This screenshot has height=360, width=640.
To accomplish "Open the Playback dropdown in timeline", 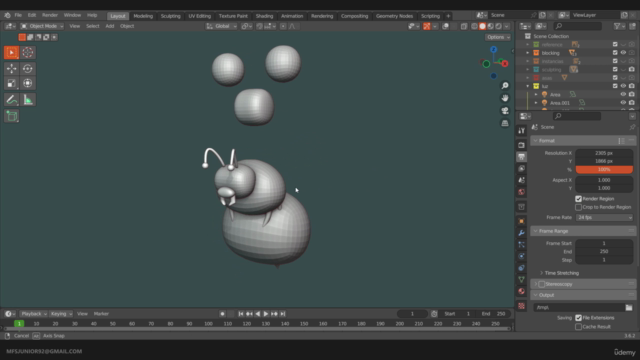I will 33,314.
